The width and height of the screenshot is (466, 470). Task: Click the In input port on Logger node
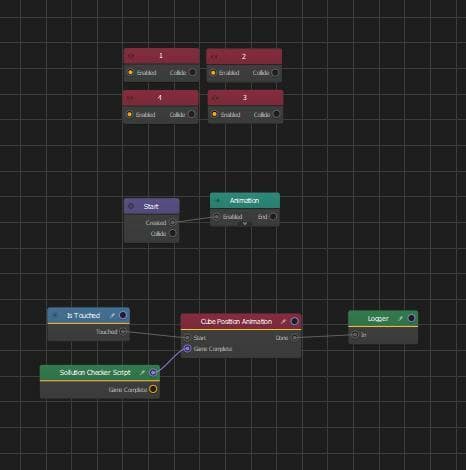[x=355, y=334]
